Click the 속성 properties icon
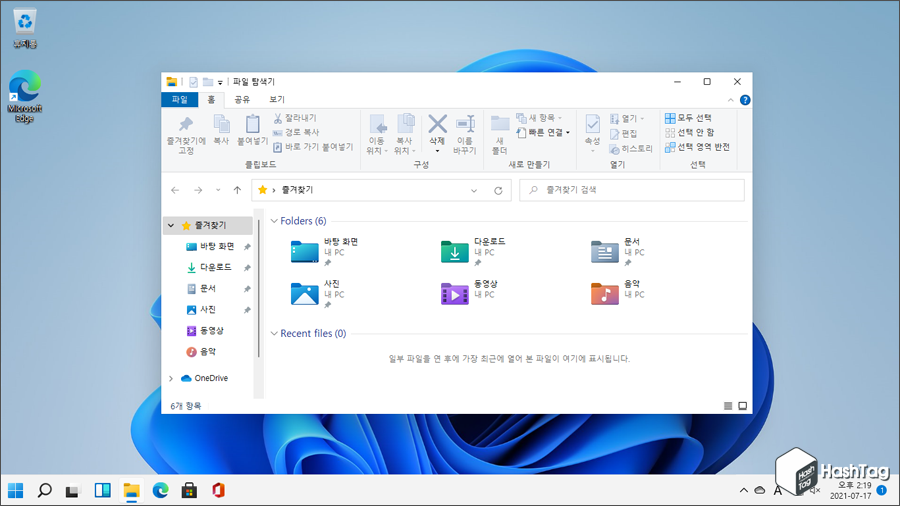Viewport: 900px width, 506px height. point(592,124)
